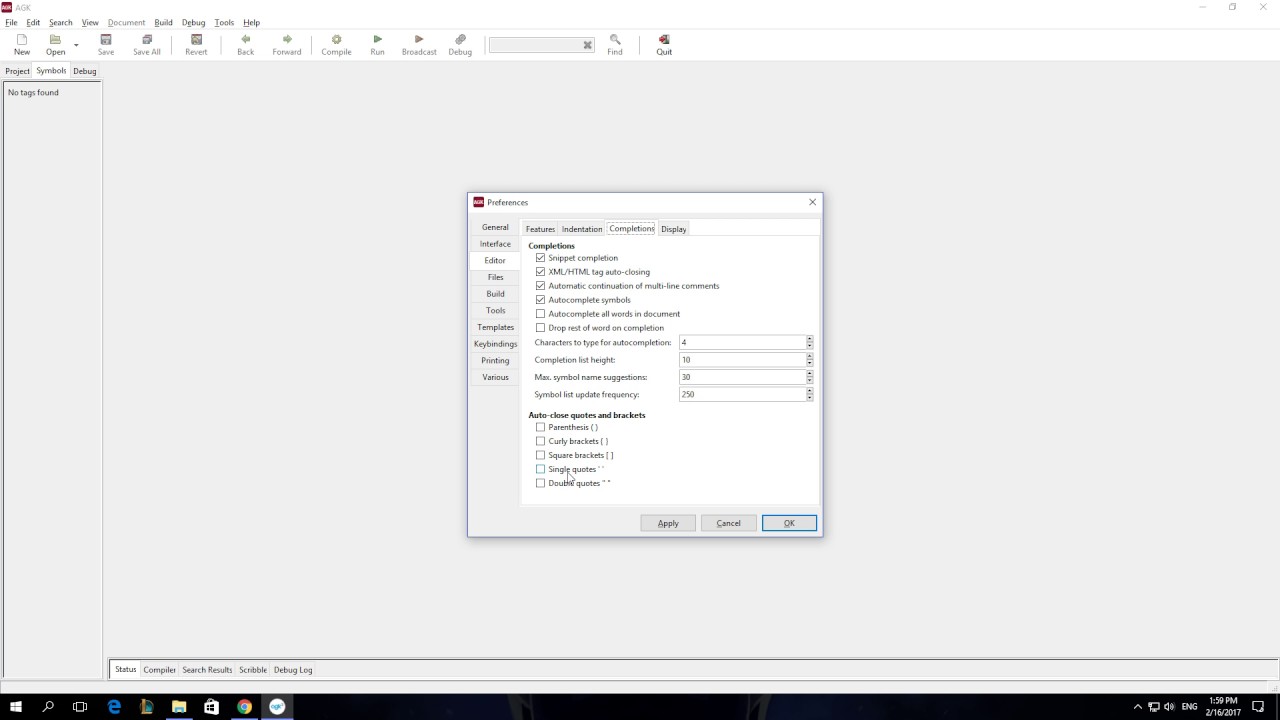Enable Autocomplete all words in document
The height and width of the screenshot is (720, 1280).
pyautogui.click(x=541, y=314)
